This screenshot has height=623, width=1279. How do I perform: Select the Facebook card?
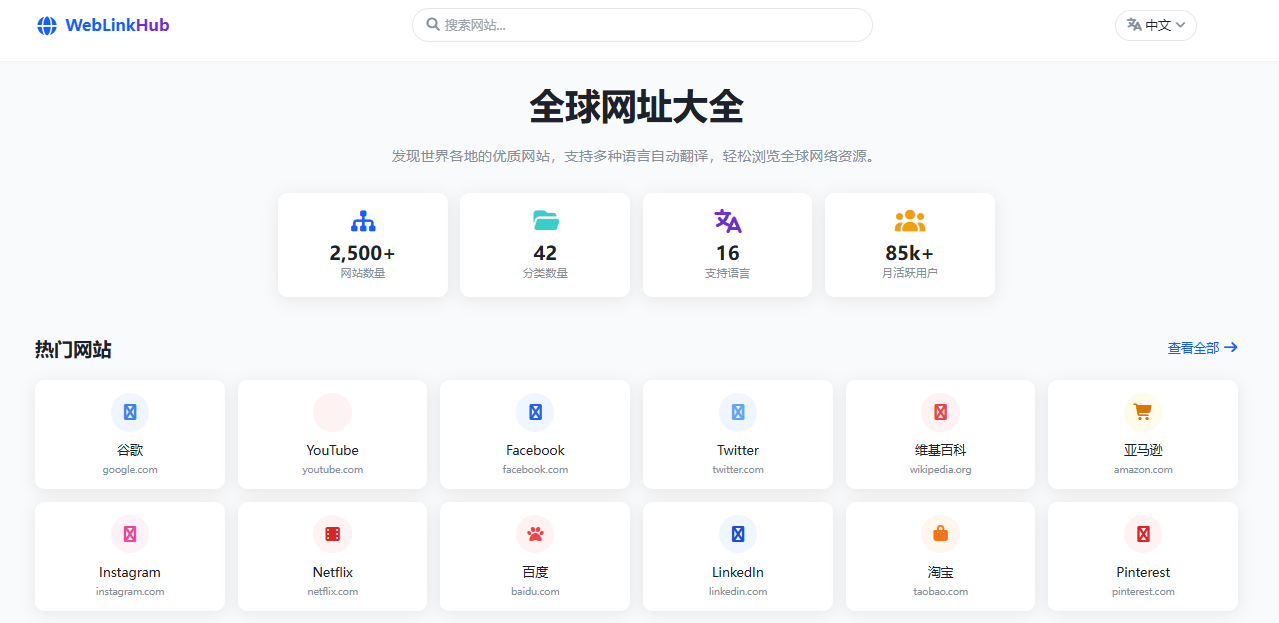(534, 434)
